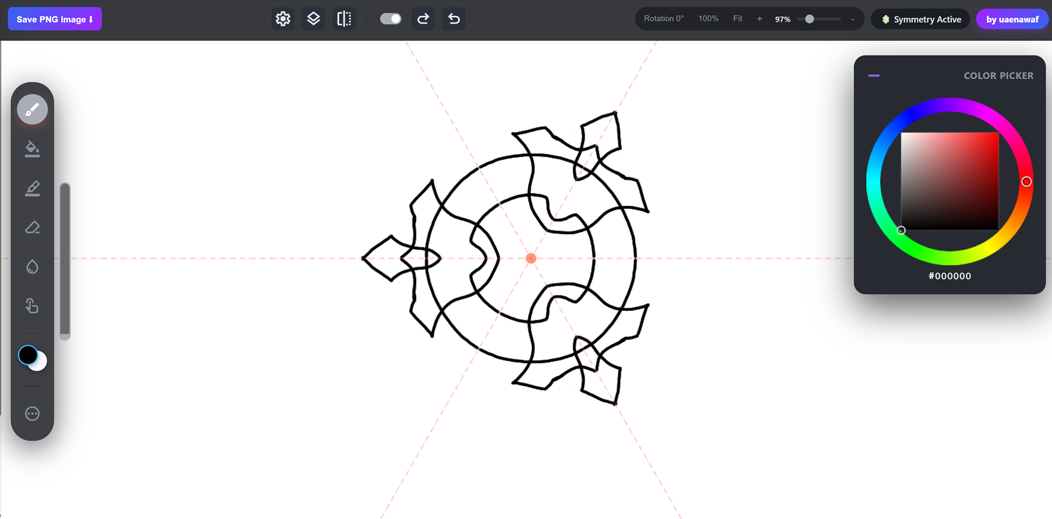Viewport: 1052px width, 519px height.
Task: Click the #000000 hex value
Action: (949, 276)
